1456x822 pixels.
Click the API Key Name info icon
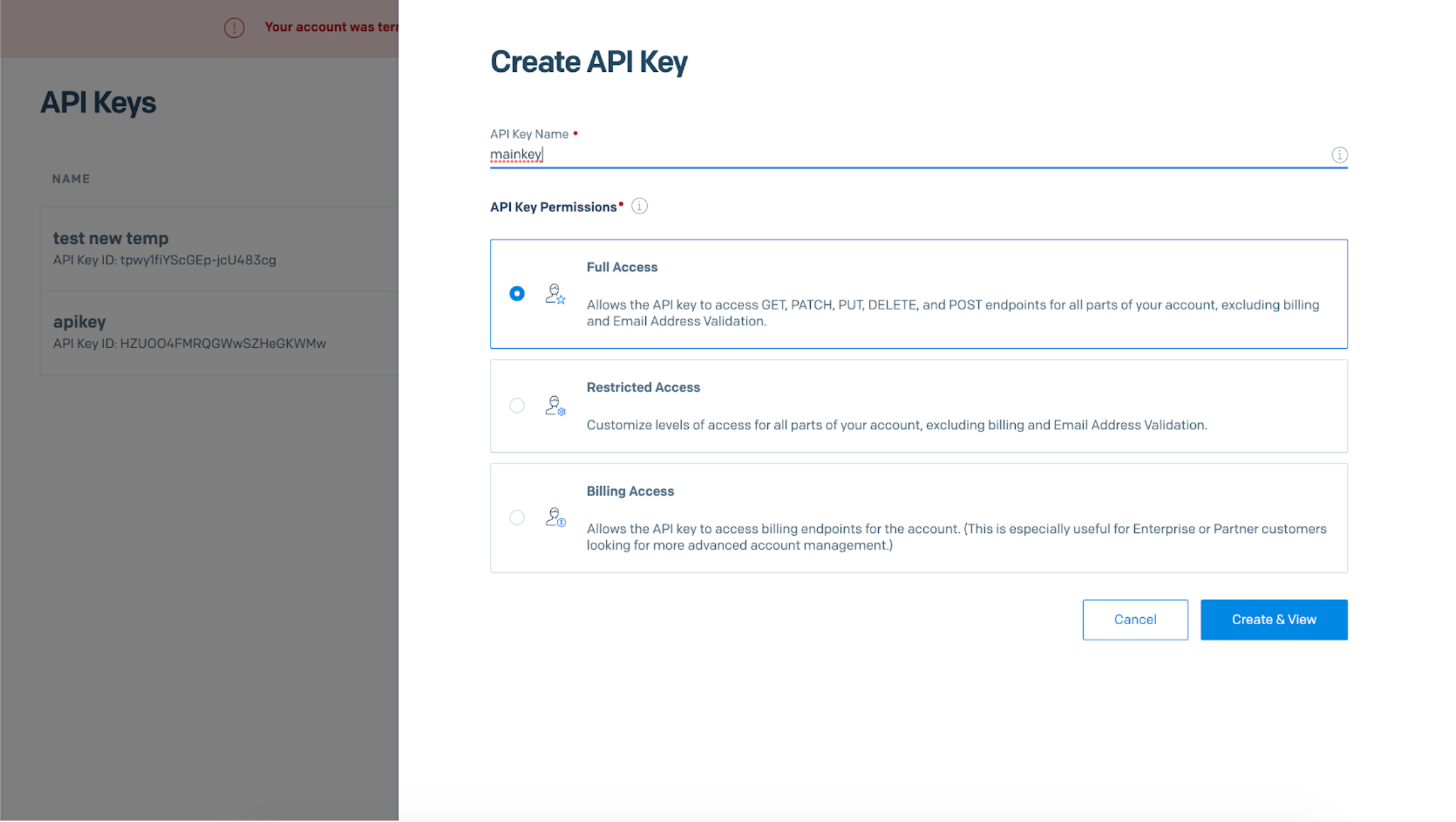coord(1339,155)
